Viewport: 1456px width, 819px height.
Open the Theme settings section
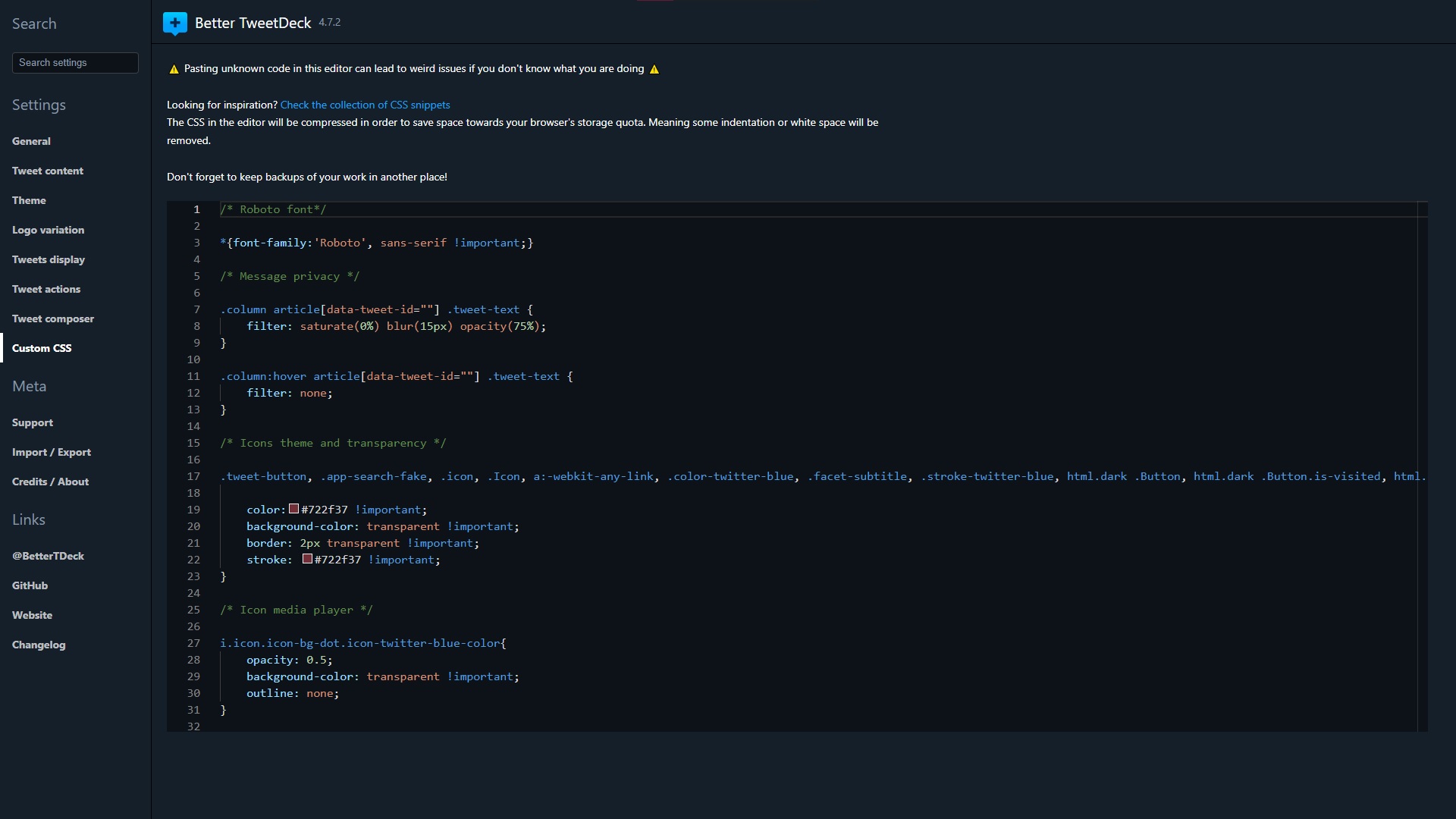(x=29, y=200)
